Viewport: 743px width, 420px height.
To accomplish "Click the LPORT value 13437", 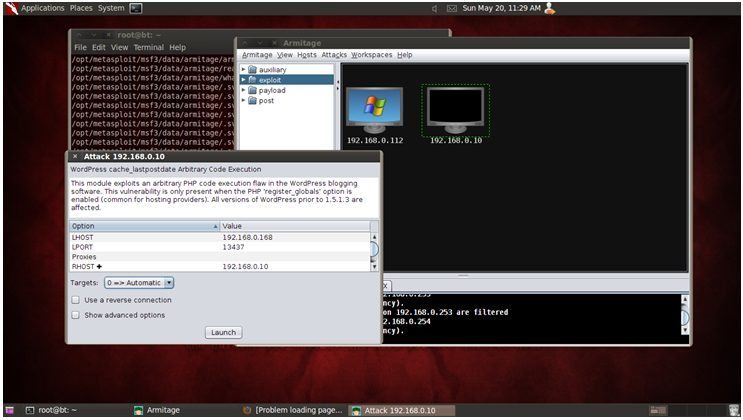I will coord(234,247).
